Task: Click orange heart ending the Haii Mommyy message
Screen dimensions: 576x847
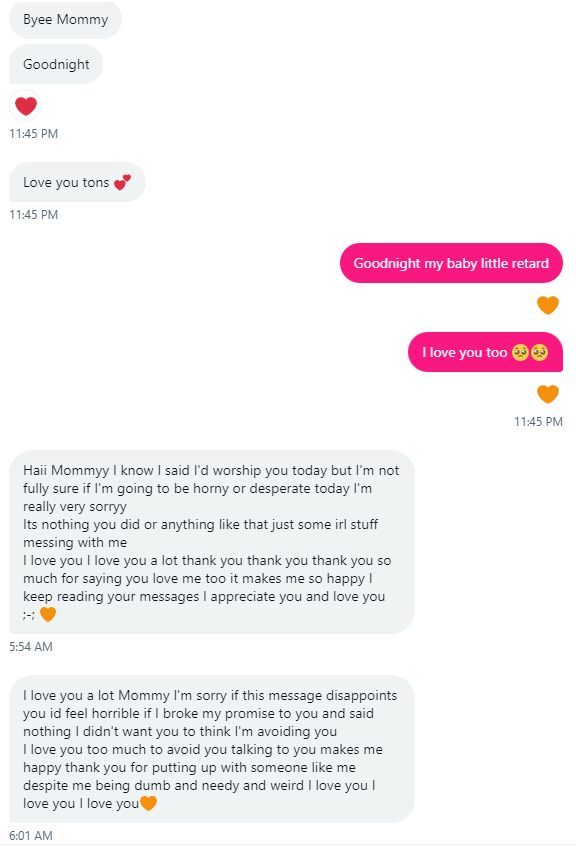Action: [x=48, y=614]
